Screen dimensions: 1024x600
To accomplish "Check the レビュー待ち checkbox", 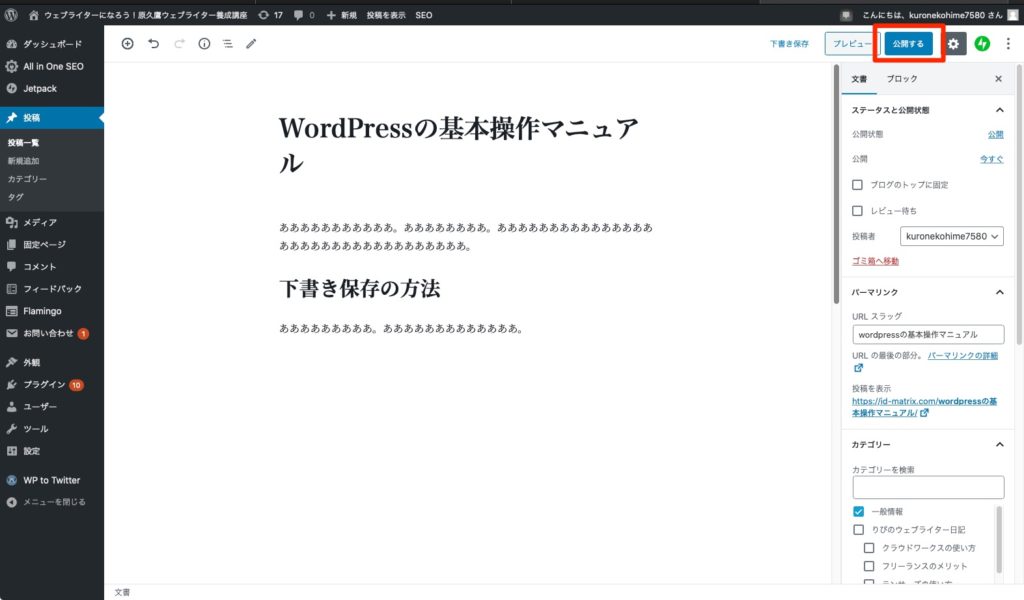I will point(857,211).
